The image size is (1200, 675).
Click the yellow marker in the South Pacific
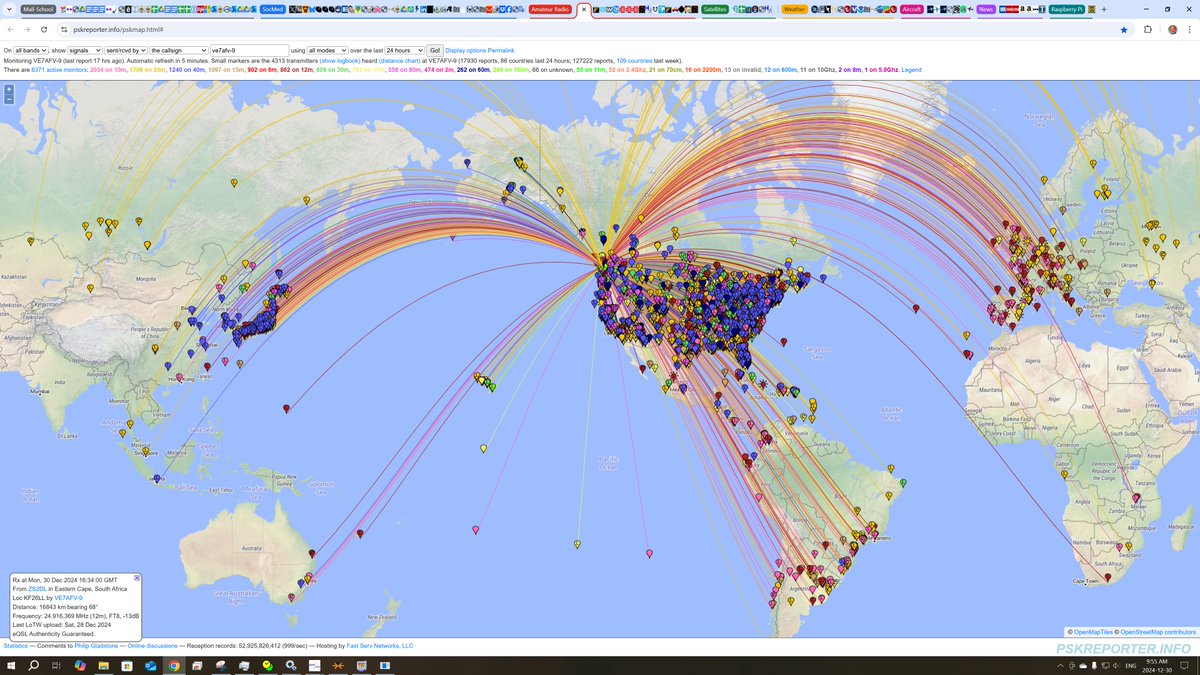(577, 544)
